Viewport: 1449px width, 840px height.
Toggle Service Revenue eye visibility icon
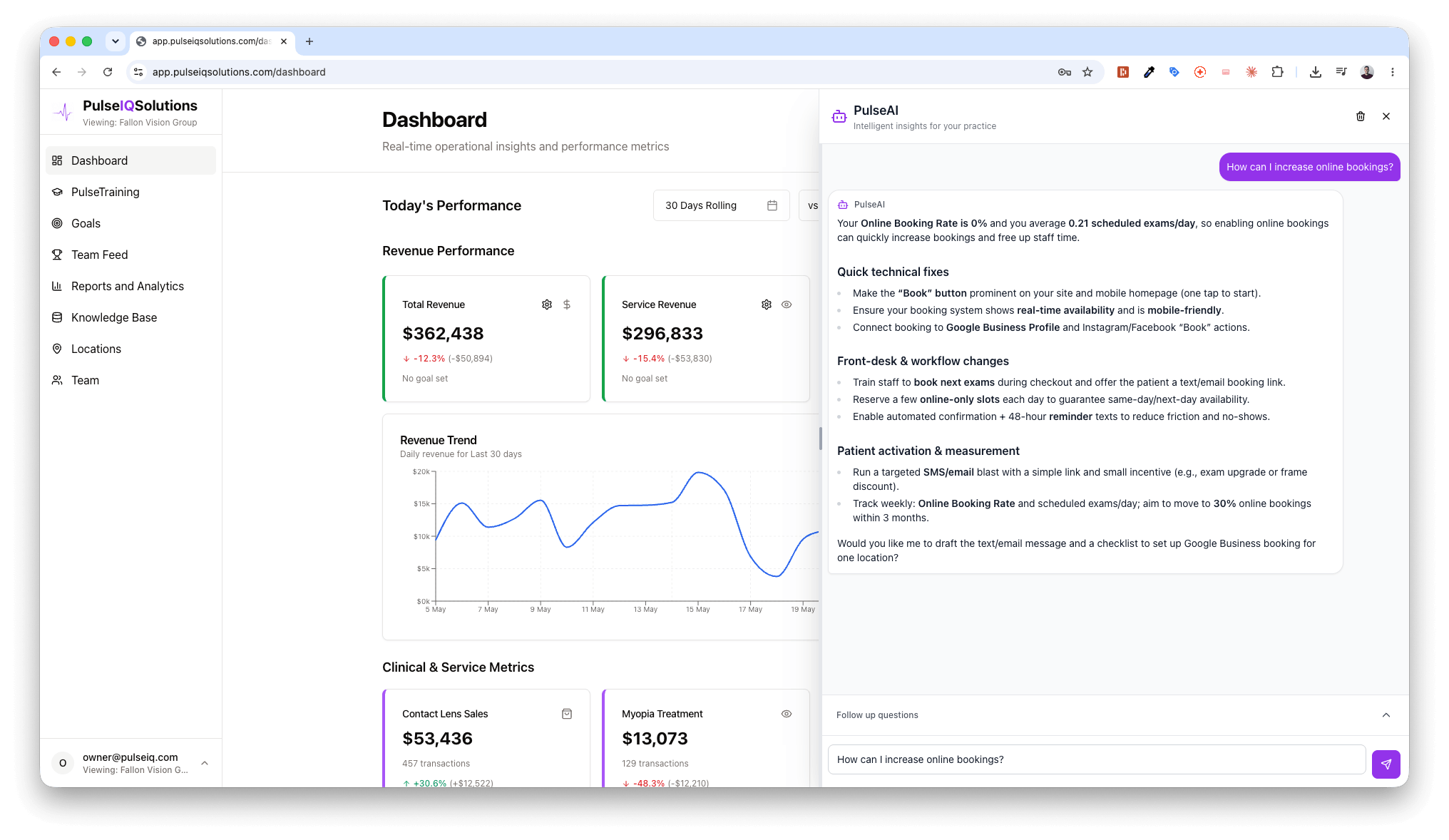pyautogui.click(x=787, y=304)
